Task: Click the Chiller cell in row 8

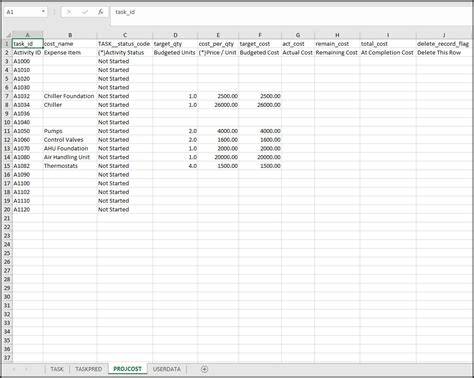Action: pyautogui.click(x=70, y=105)
